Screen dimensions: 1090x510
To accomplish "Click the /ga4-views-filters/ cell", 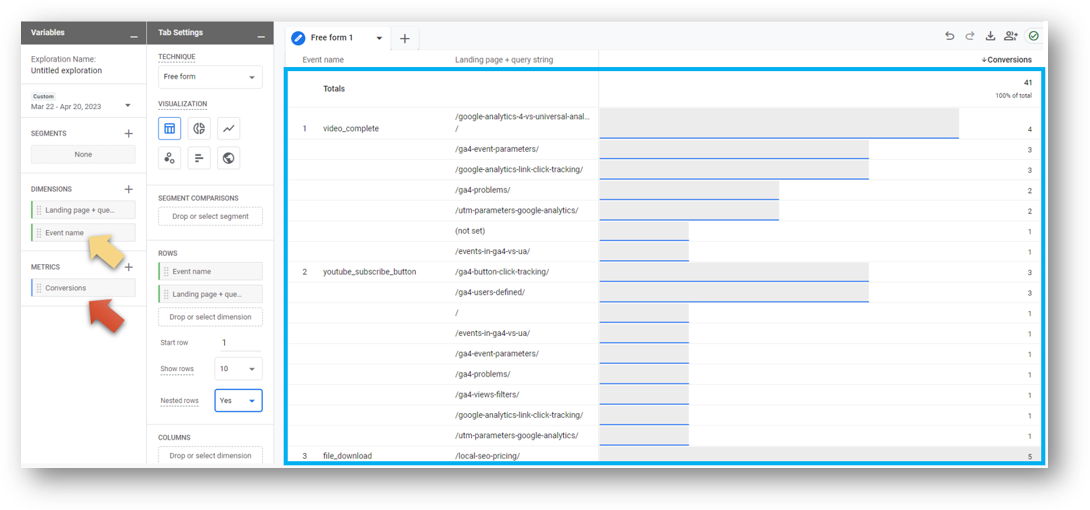I will pos(487,395).
